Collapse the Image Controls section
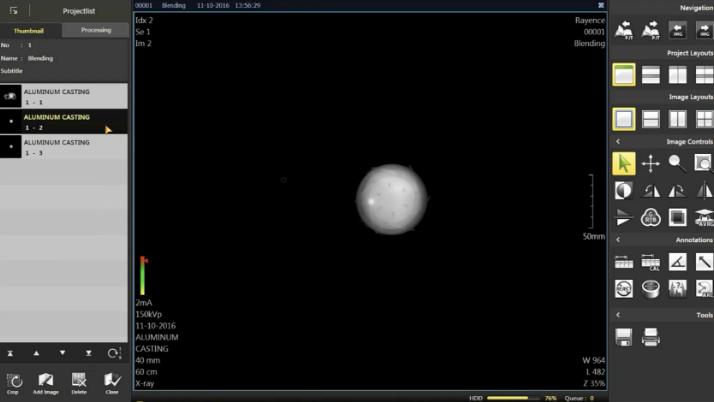Screen dimensions: 714x402 [618, 142]
